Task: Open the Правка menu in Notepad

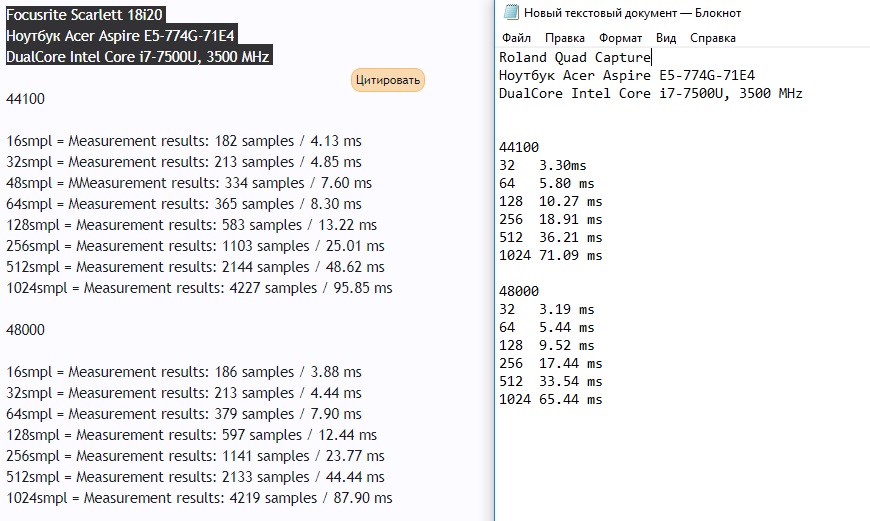Action: click(x=565, y=38)
